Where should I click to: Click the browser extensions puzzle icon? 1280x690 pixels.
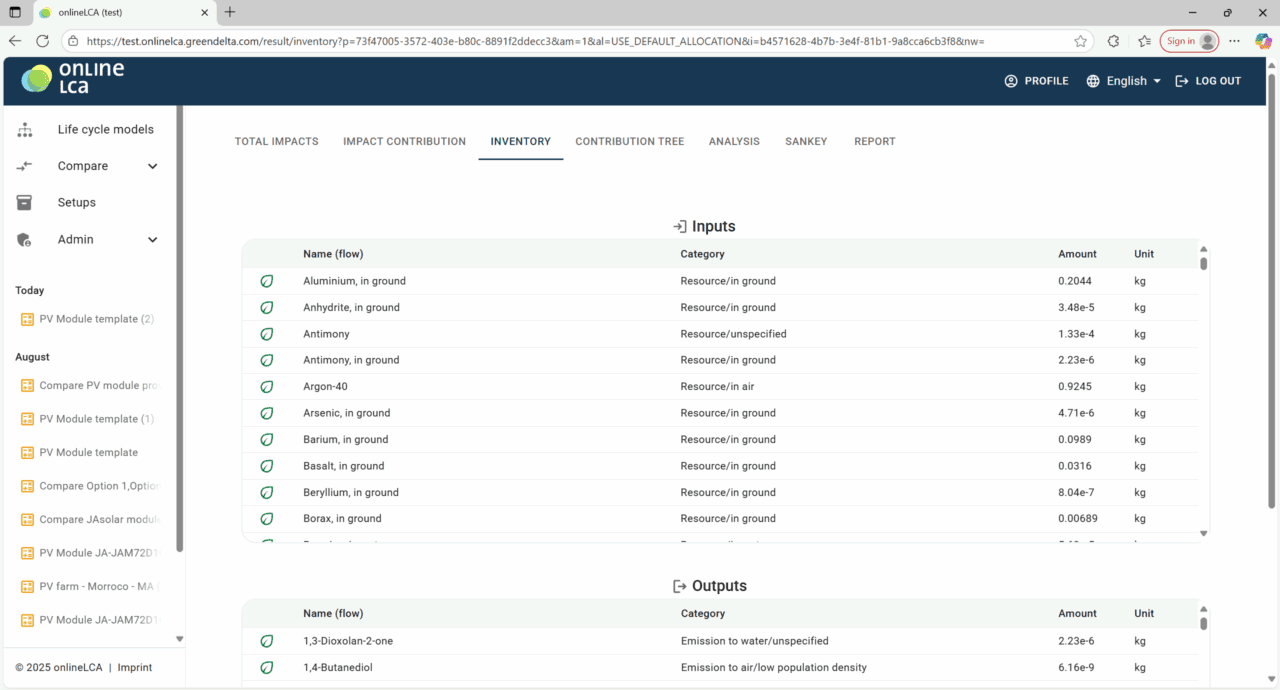[x=1113, y=41]
